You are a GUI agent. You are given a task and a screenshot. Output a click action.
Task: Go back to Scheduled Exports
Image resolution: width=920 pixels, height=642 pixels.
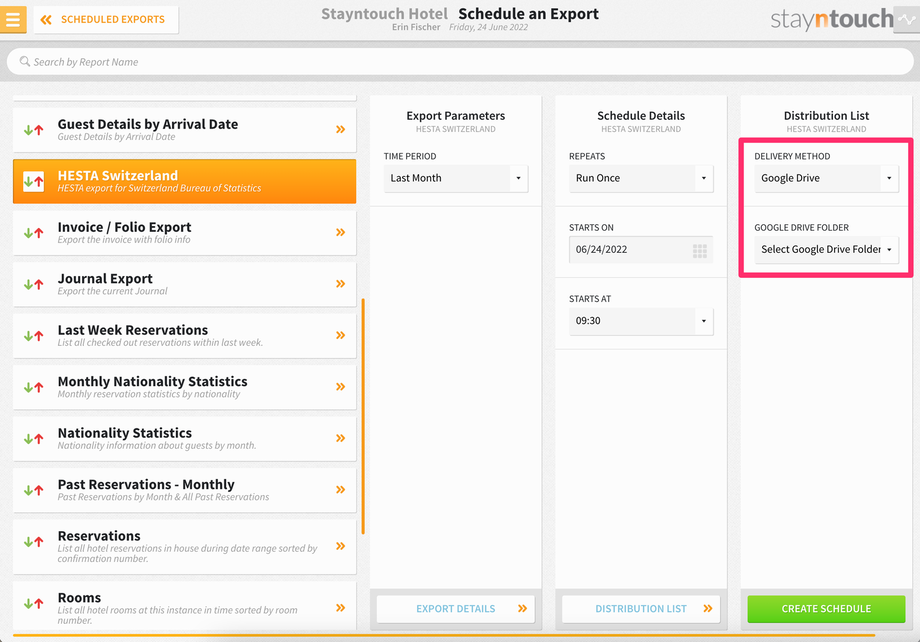point(106,19)
